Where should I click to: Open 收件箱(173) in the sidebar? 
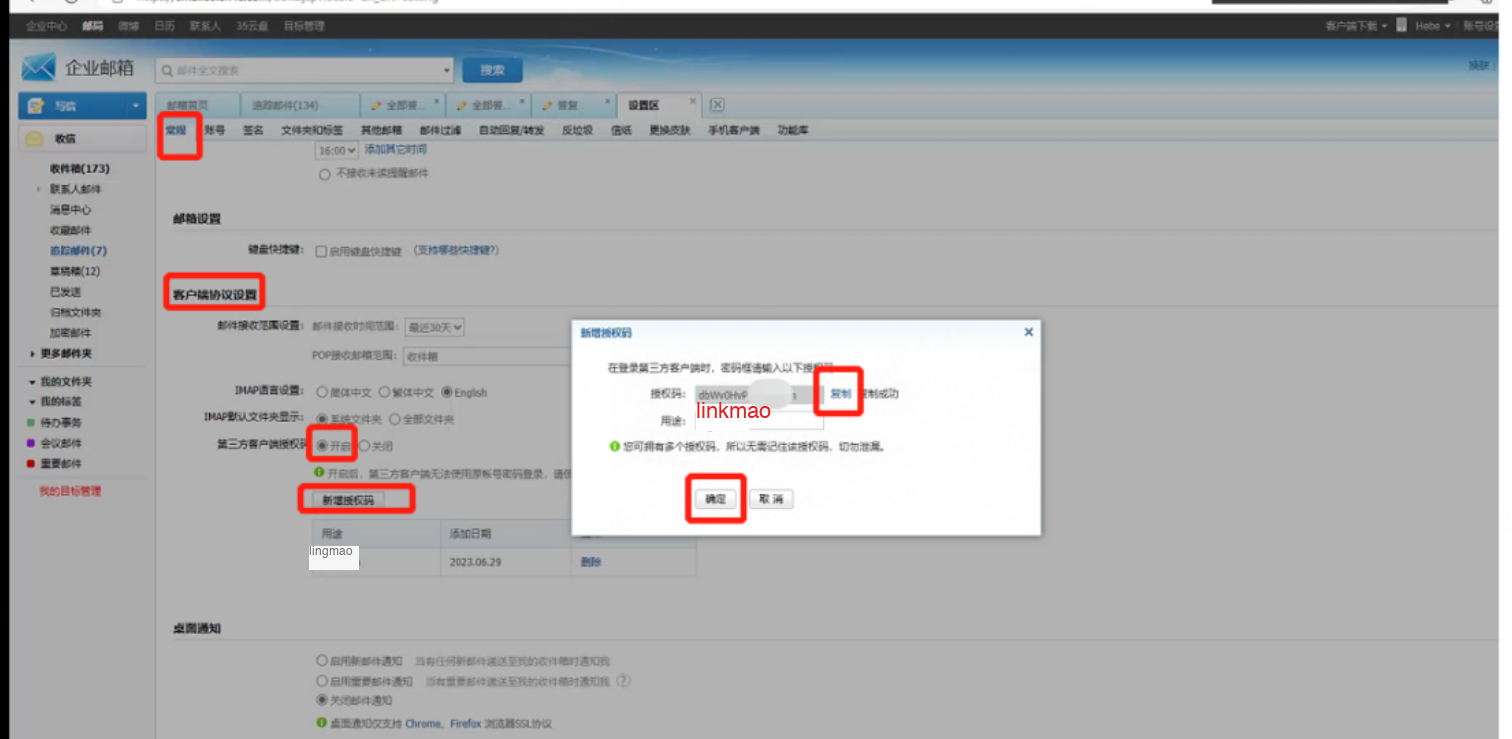tap(80, 168)
